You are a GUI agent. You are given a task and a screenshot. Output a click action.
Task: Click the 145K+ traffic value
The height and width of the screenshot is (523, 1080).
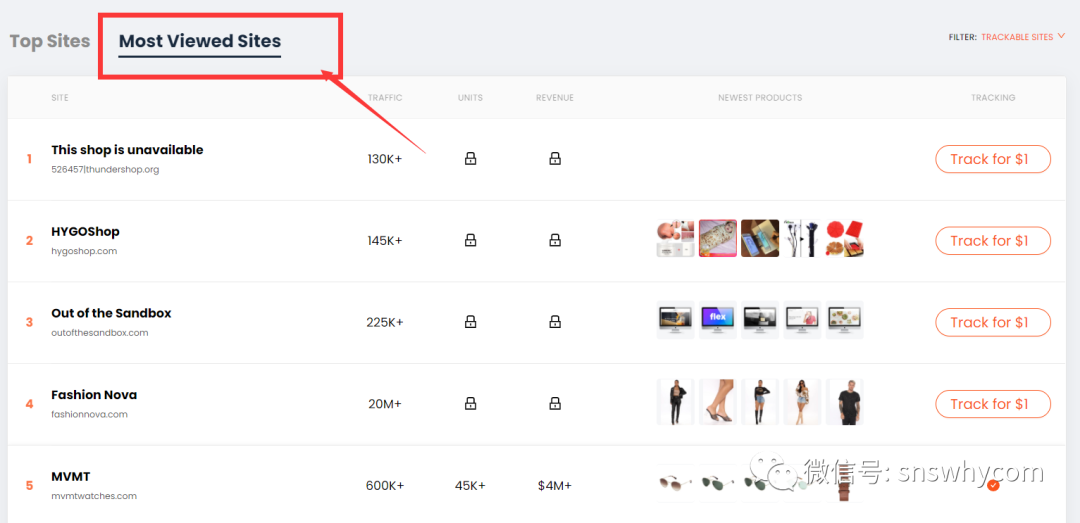pos(385,240)
